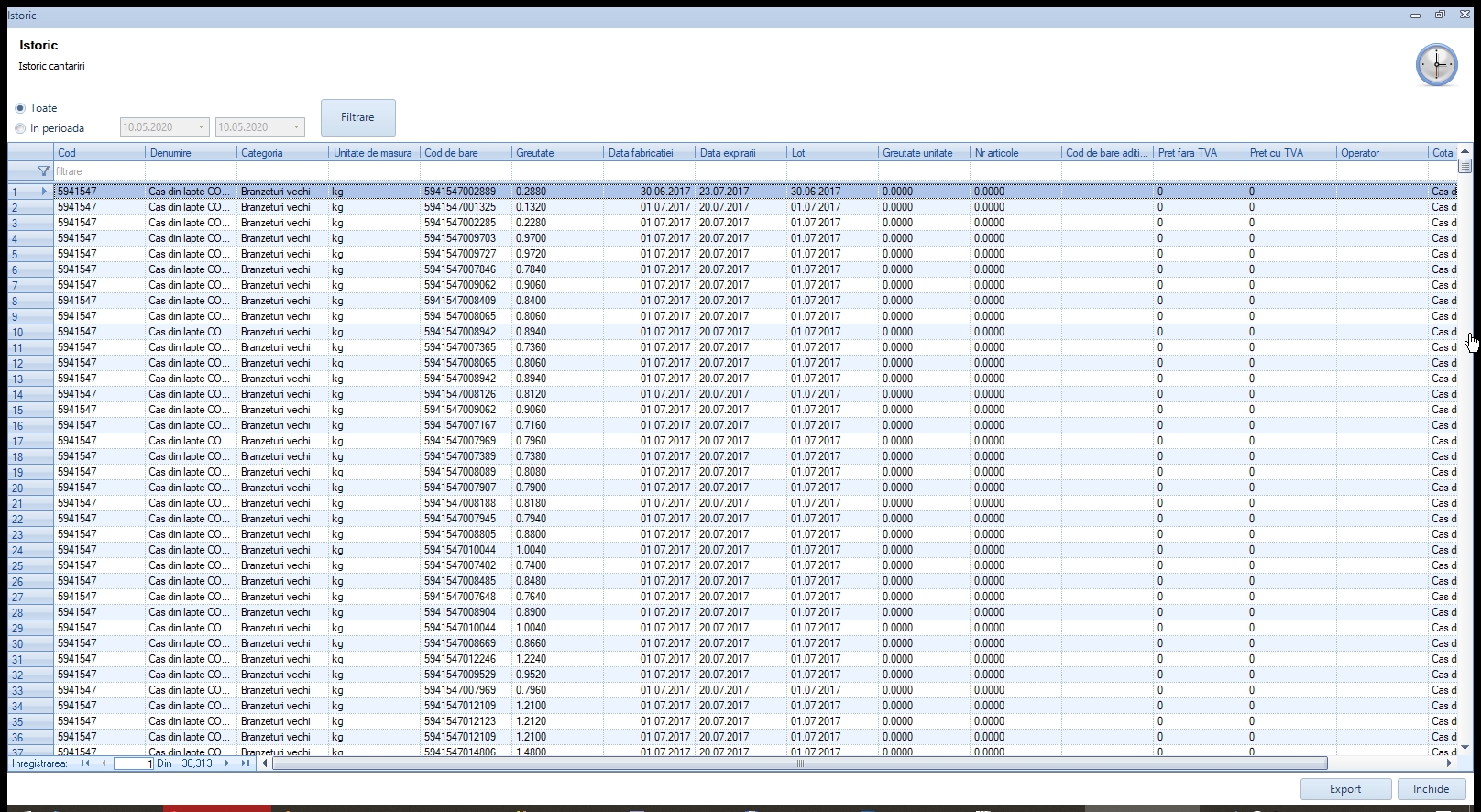Click weight cell 0.7160
1481x812 pixels.
pos(557,425)
